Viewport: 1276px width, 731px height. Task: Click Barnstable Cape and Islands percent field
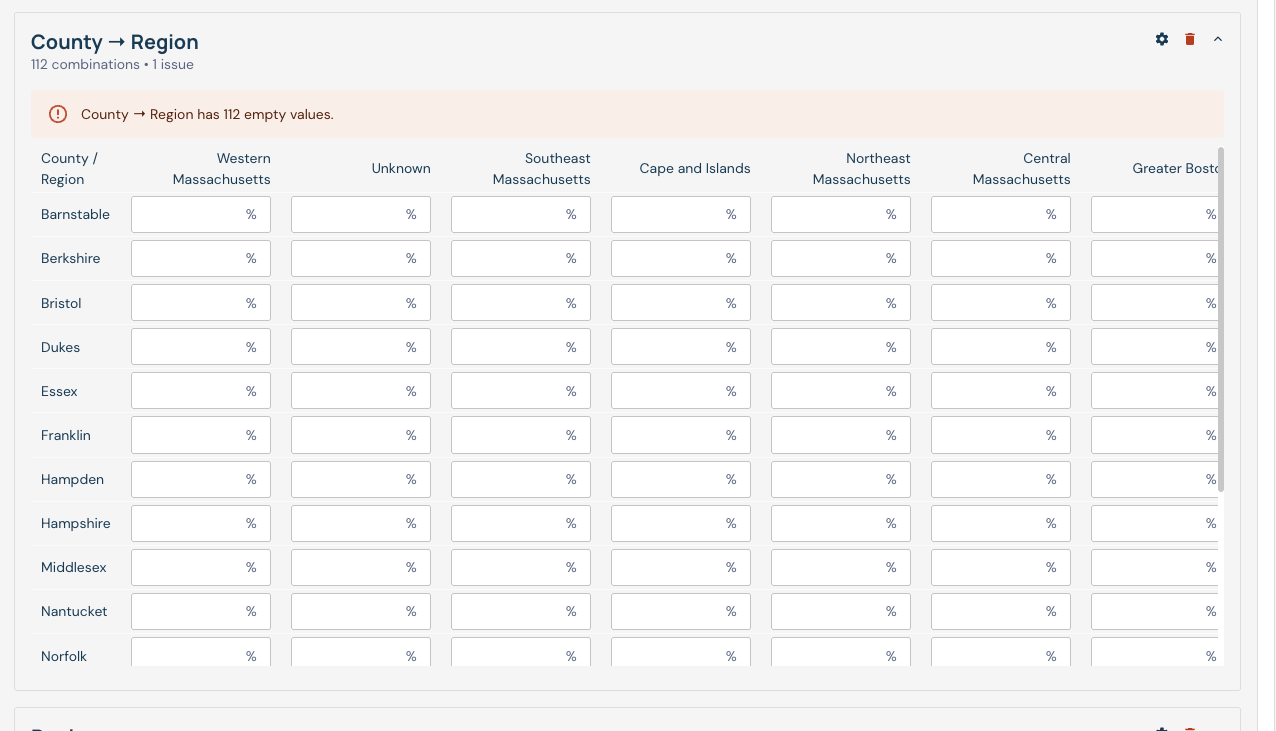coord(681,214)
